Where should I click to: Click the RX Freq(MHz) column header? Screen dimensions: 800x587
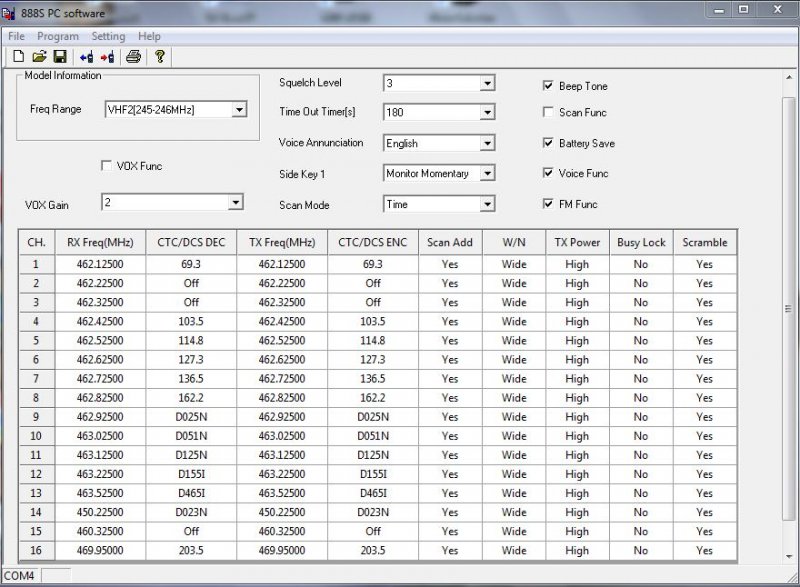pos(100,243)
